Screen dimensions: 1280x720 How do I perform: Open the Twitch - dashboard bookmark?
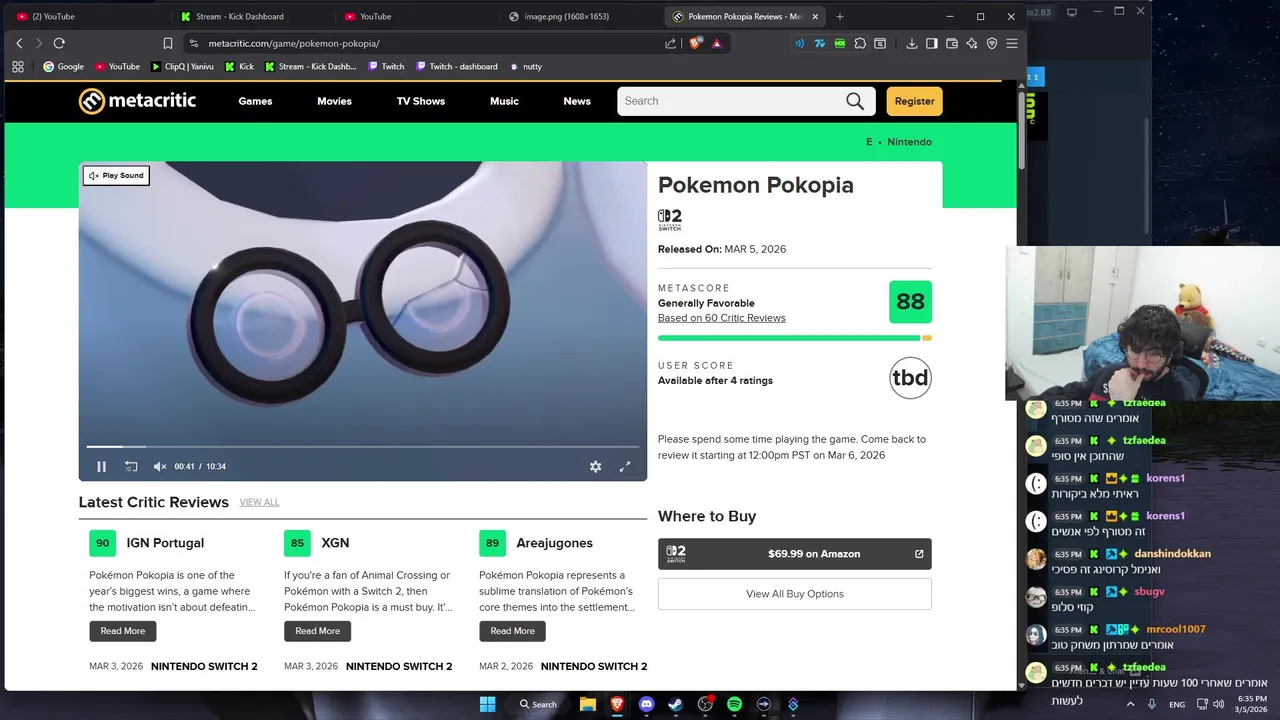coord(456,66)
